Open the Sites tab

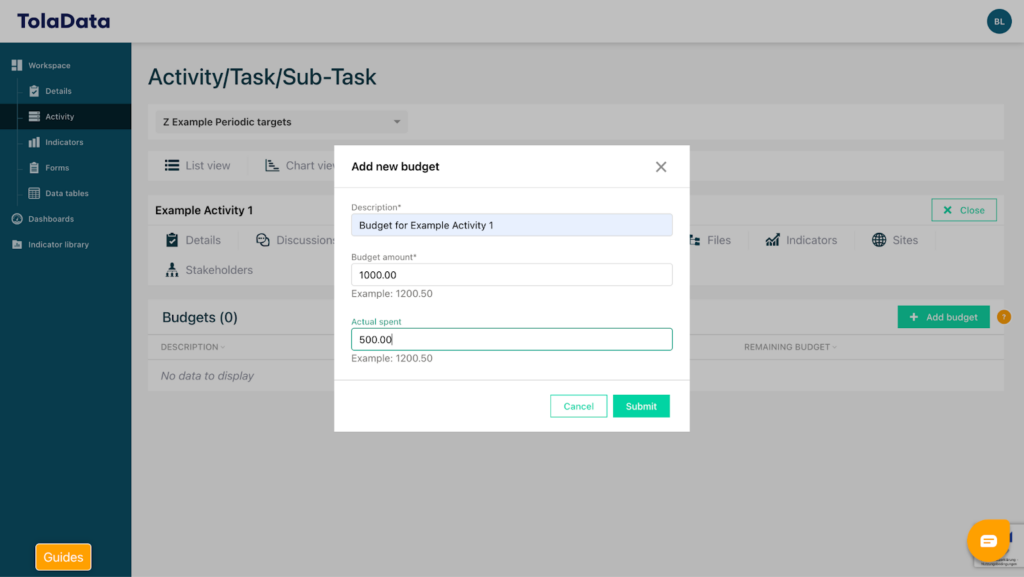point(894,240)
